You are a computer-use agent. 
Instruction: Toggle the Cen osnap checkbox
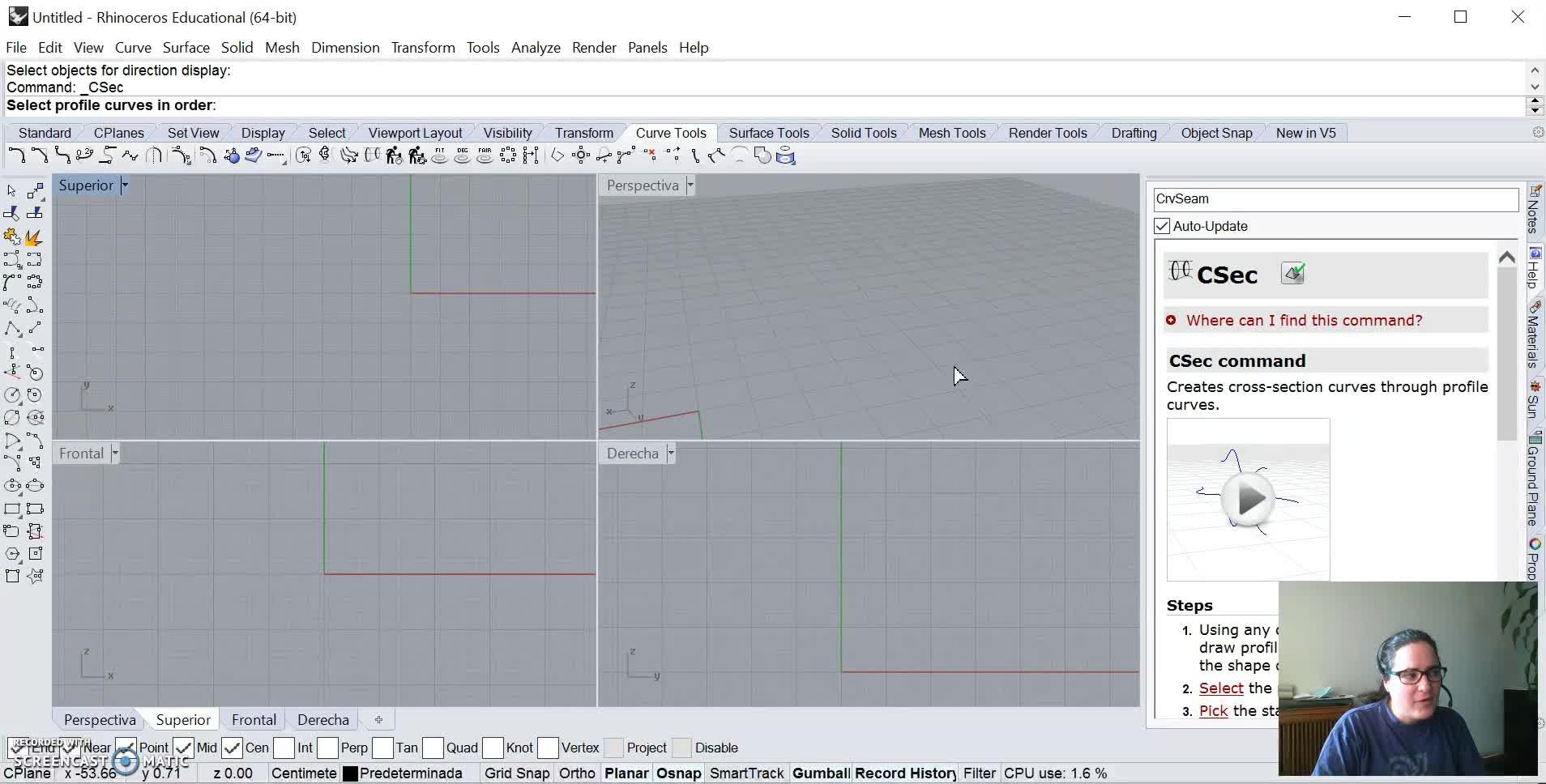coord(233,748)
